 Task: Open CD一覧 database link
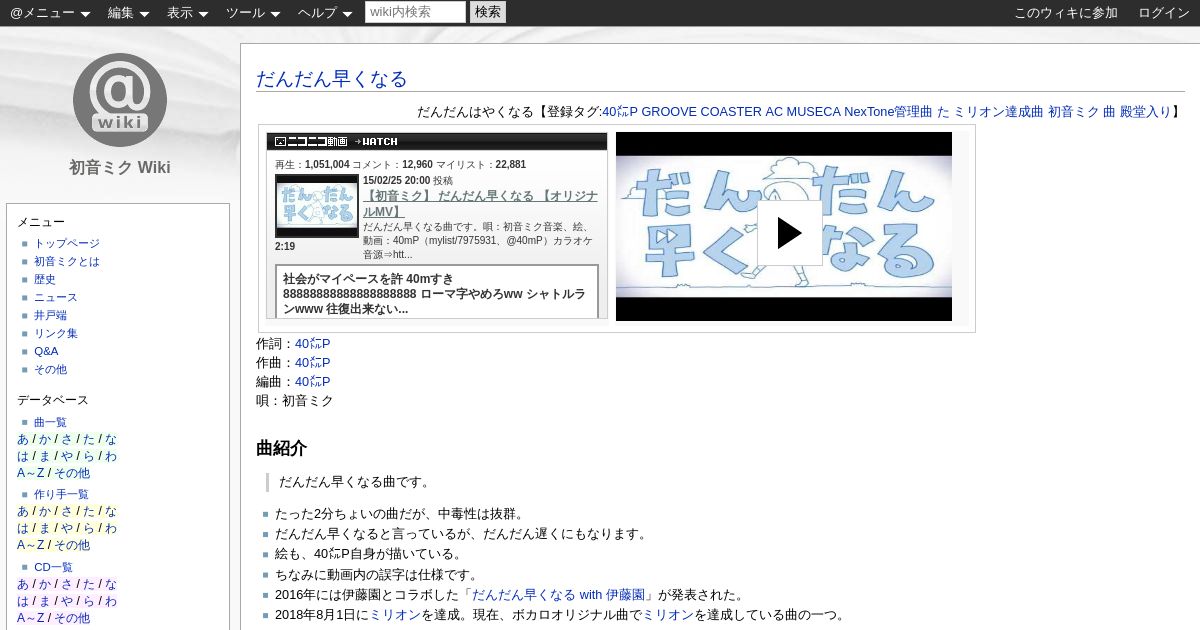tap(53, 567)
